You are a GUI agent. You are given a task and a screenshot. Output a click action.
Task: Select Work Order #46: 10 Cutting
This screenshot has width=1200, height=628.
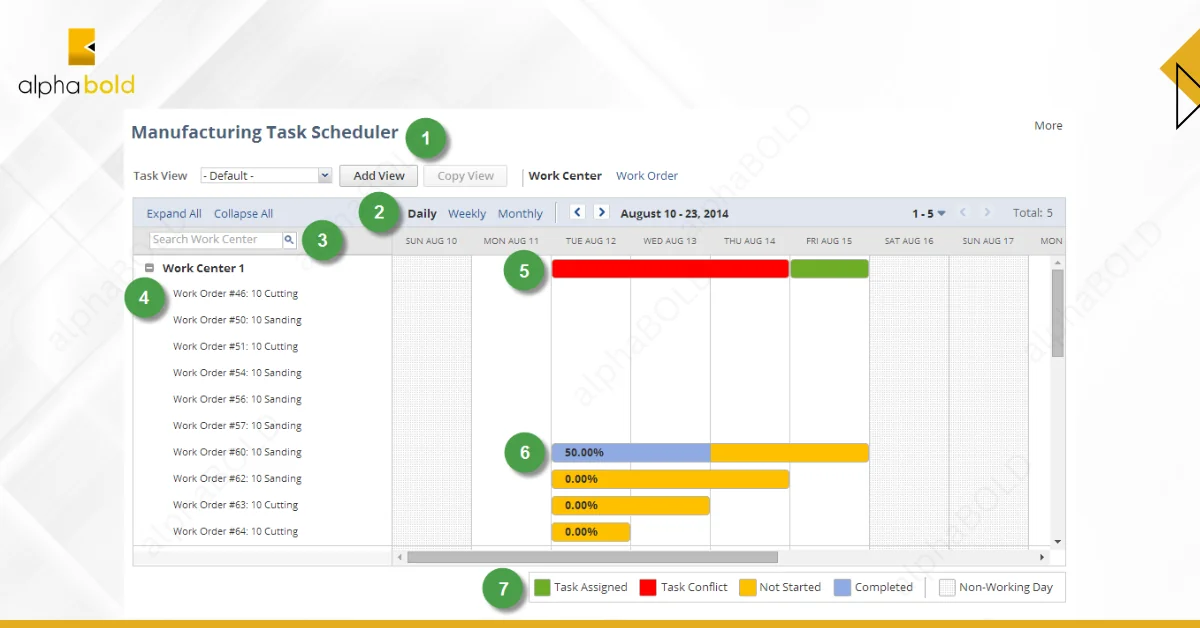click(235, 294)
